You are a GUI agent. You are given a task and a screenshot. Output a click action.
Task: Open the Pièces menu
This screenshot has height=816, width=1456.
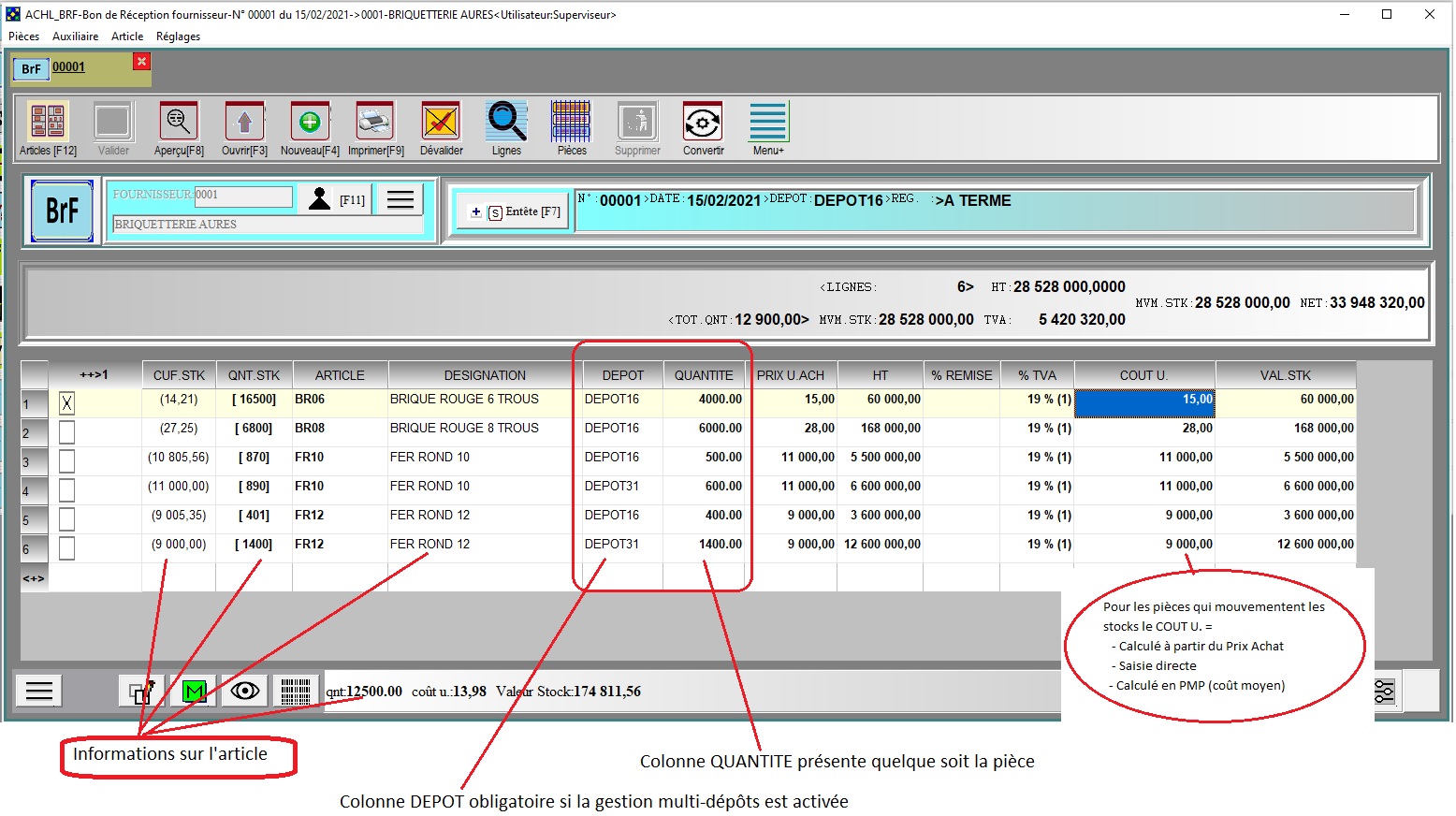pyautogui.click(x=23, y=36)
